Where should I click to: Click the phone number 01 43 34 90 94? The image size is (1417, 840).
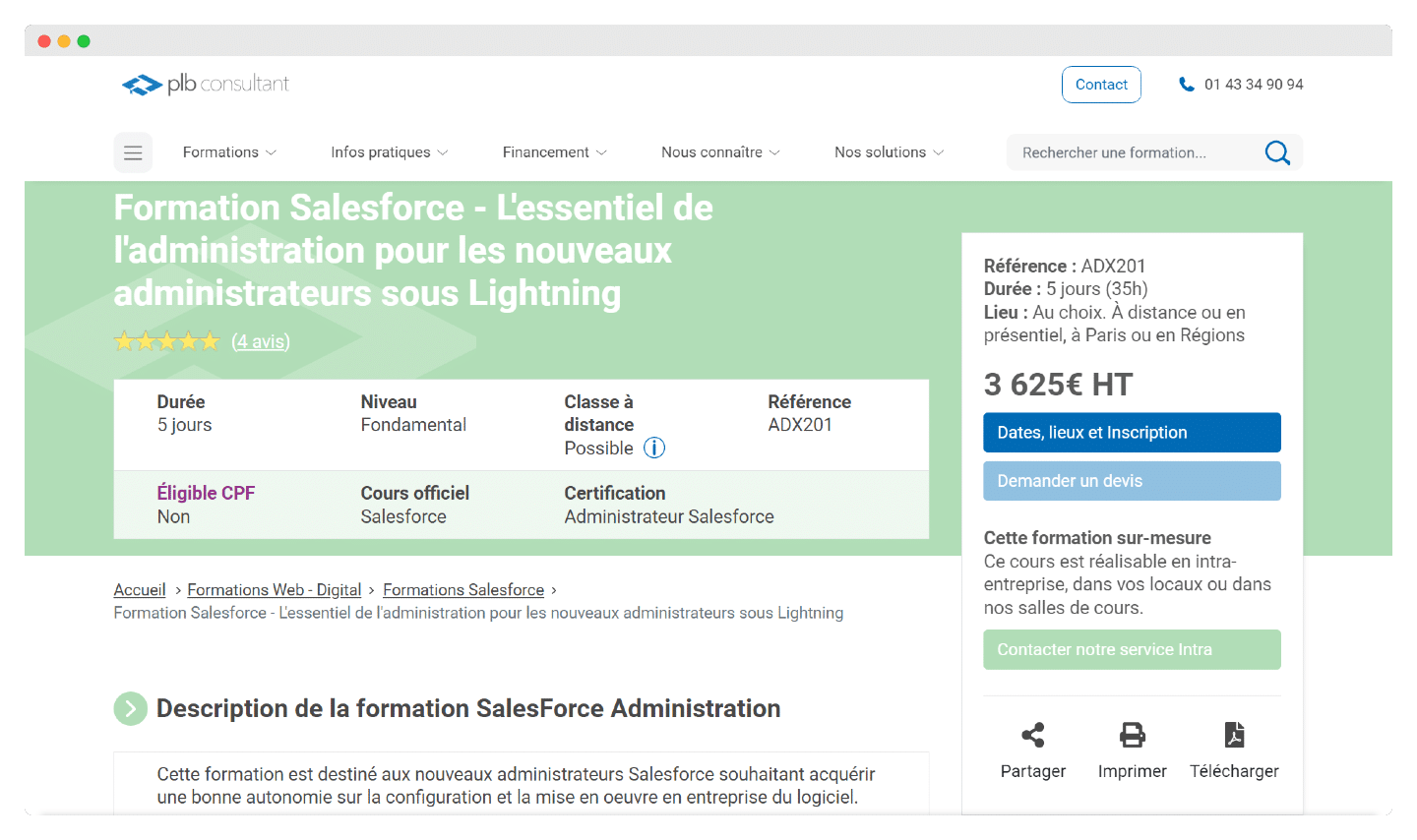pos(1254,85)
